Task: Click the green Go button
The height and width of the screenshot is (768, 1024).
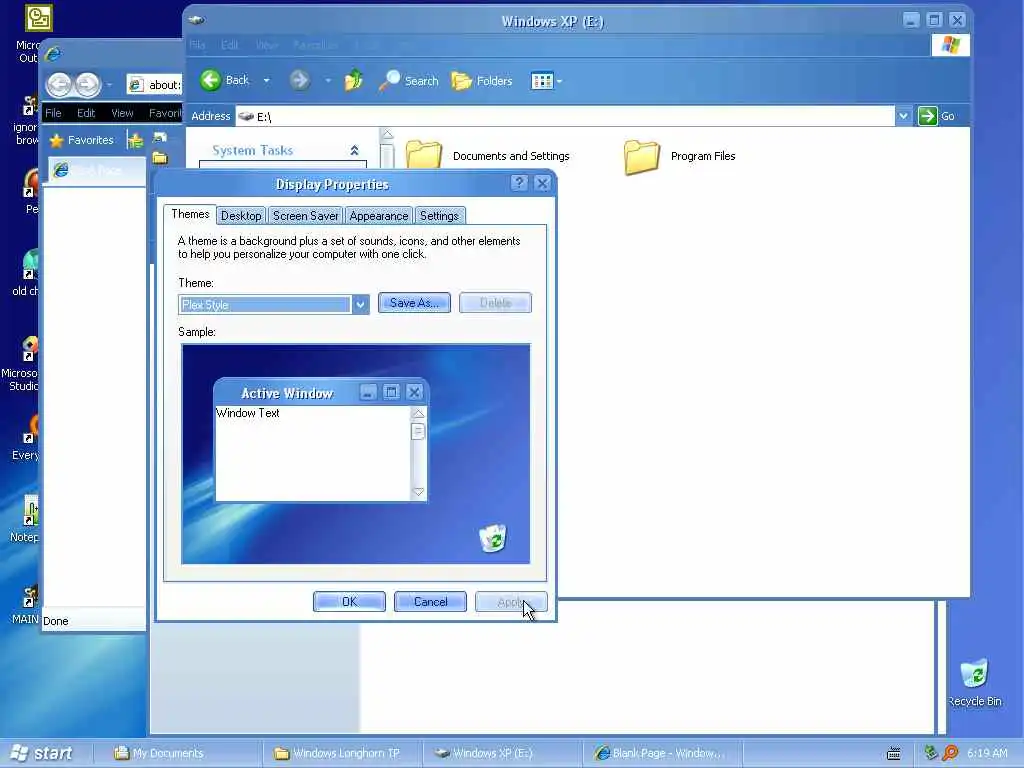Action: point(936,116)
